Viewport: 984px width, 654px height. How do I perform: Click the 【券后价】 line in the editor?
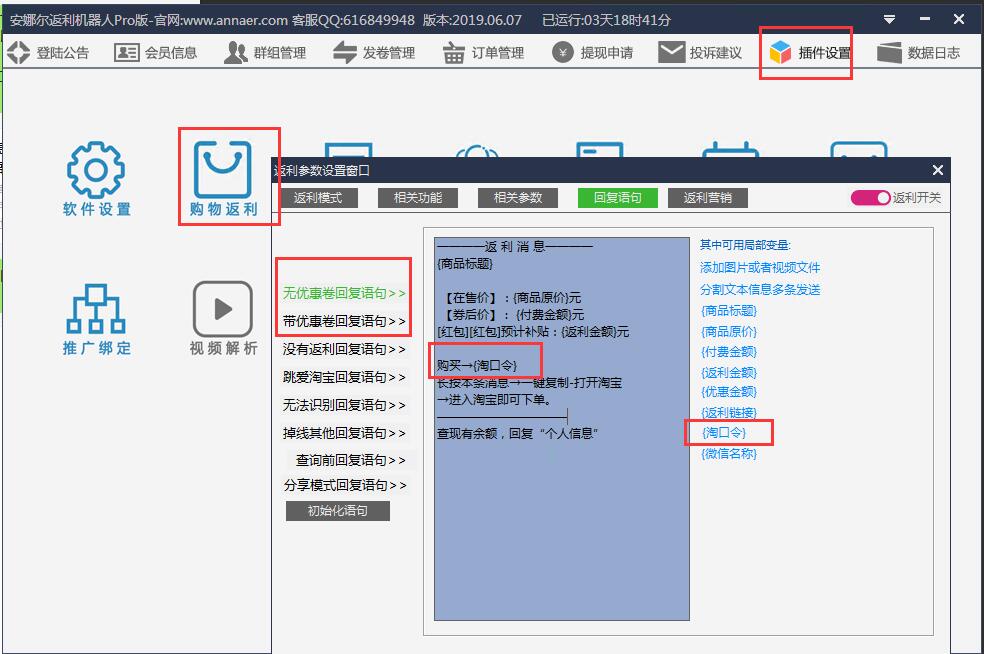pyautogui.click(x=514, y=314)
